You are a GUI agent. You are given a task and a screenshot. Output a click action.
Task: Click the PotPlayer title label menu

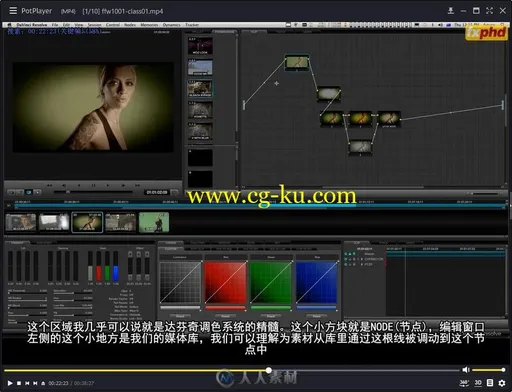[x=36, y=11]
